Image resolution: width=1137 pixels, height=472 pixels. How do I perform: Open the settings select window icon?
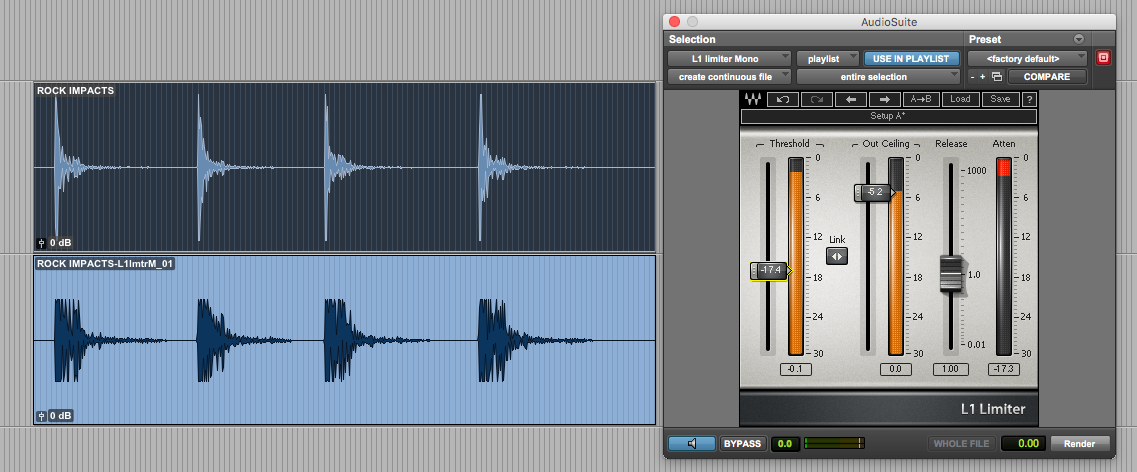pos(996,77)
